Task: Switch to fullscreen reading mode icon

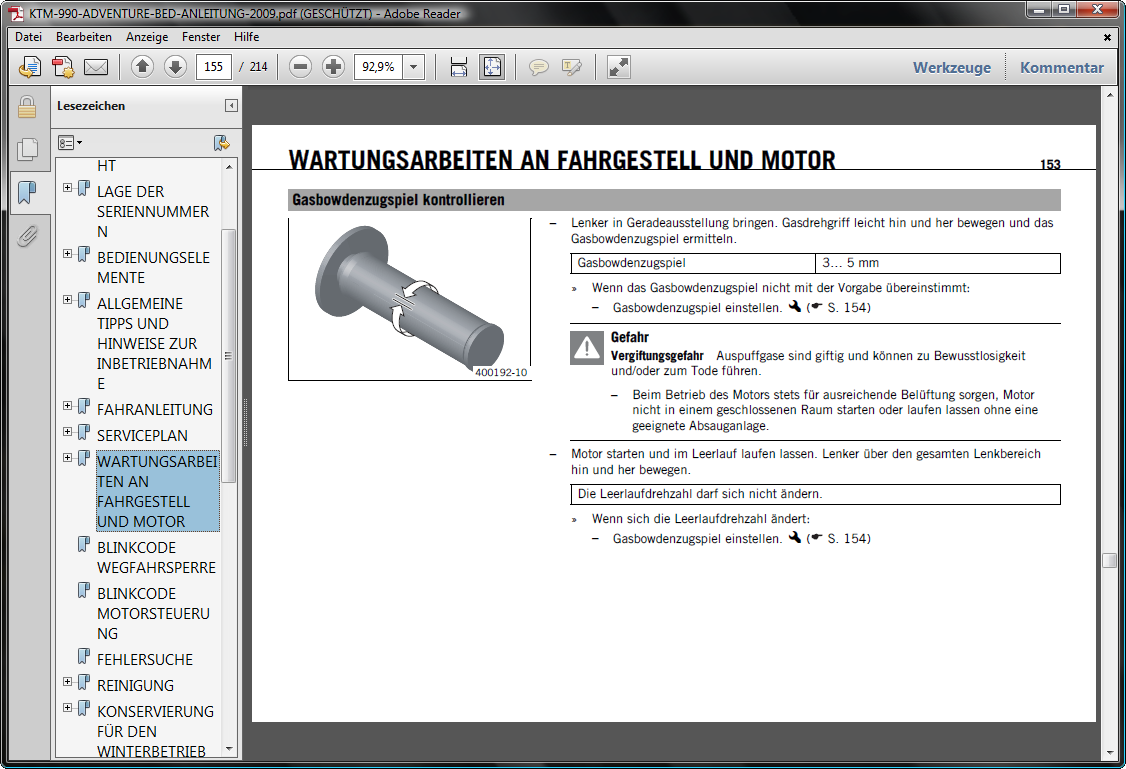Action: (619, 67)
